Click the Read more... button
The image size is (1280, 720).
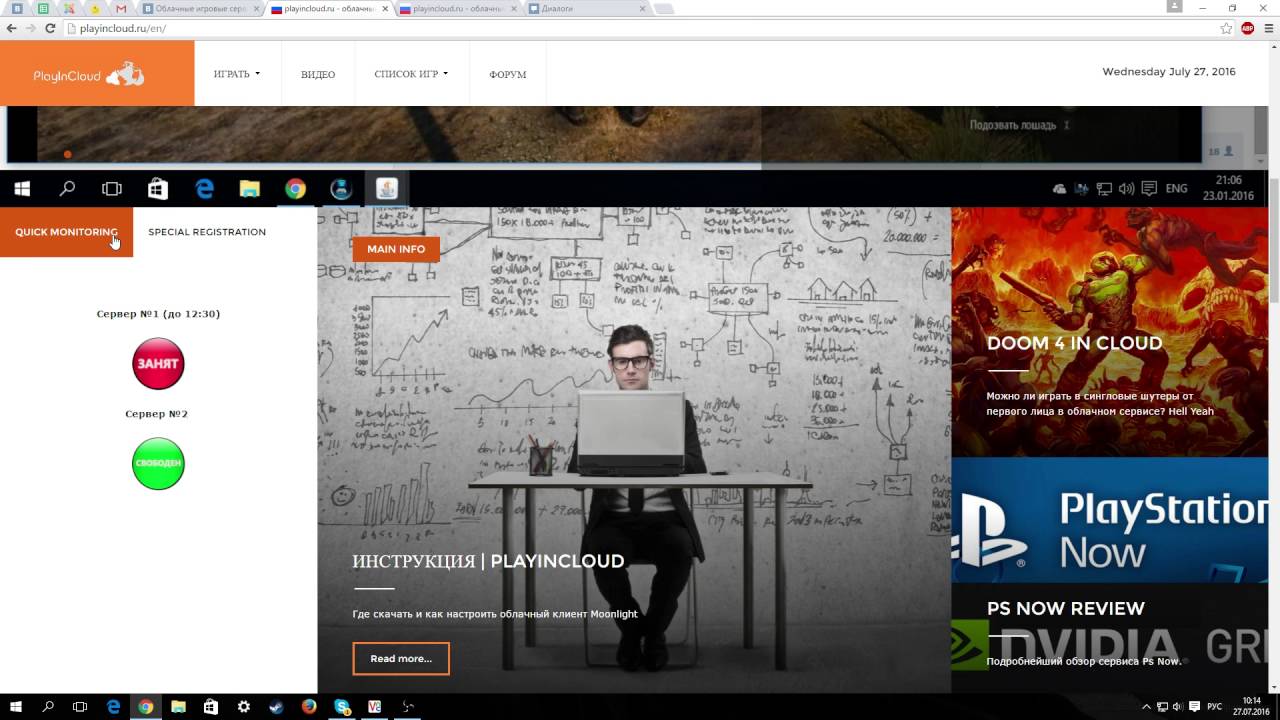tap(401, 659)
